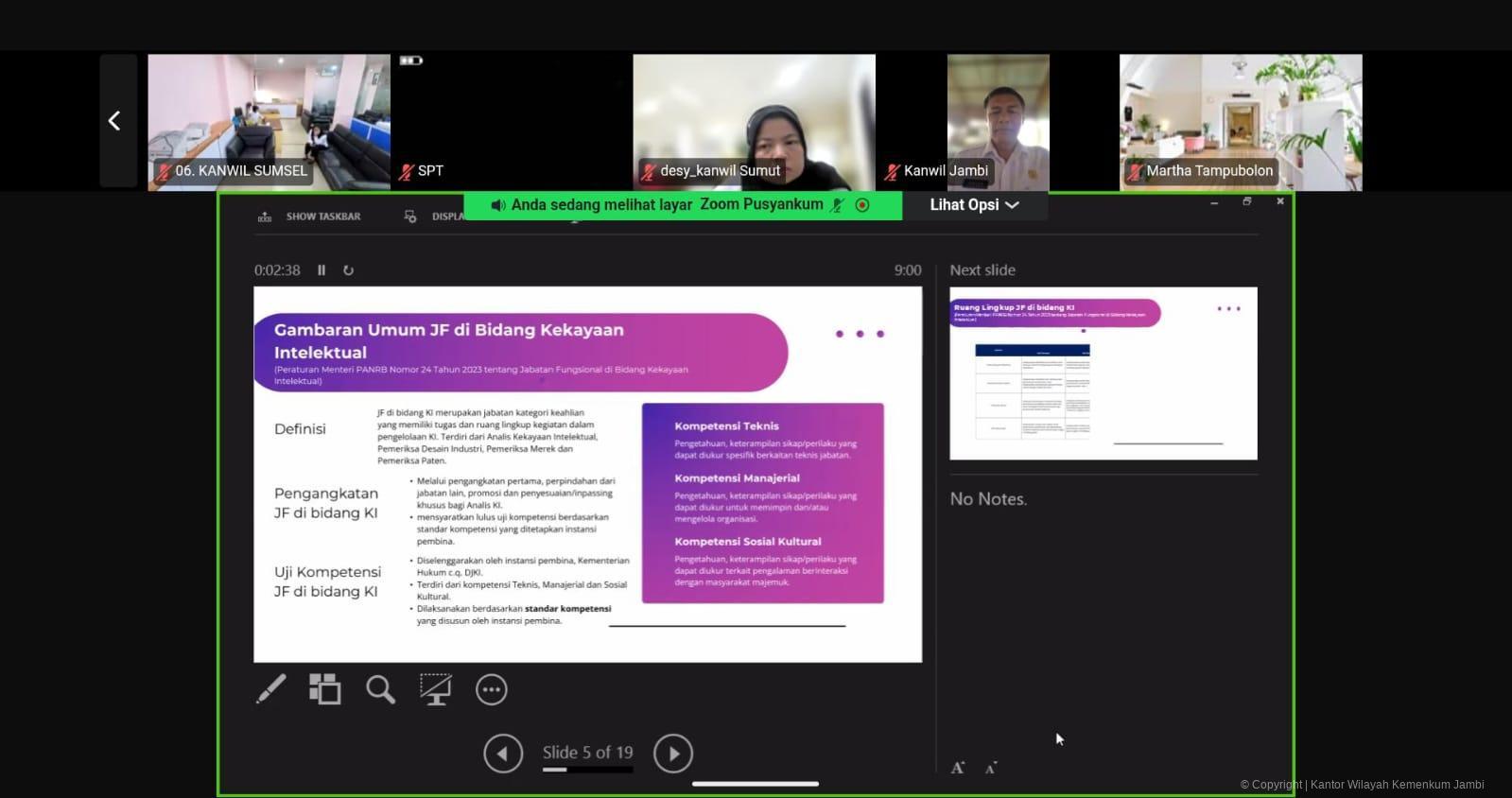The height and width of the screenshot is (798, 1512).
Task: Click the Next slide preview thumbnail
Action: (1103, 373)
